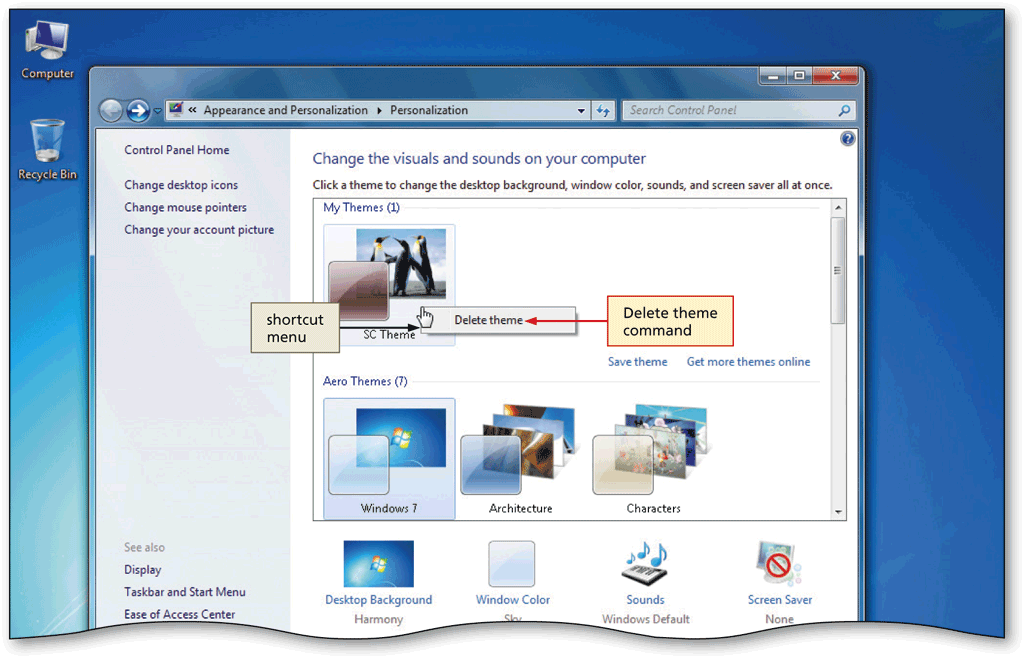Viewport: 1024px width, 658px height.
Task: Expand the double-chevron breadcrumb overflow
Action: tap(193, 110)
